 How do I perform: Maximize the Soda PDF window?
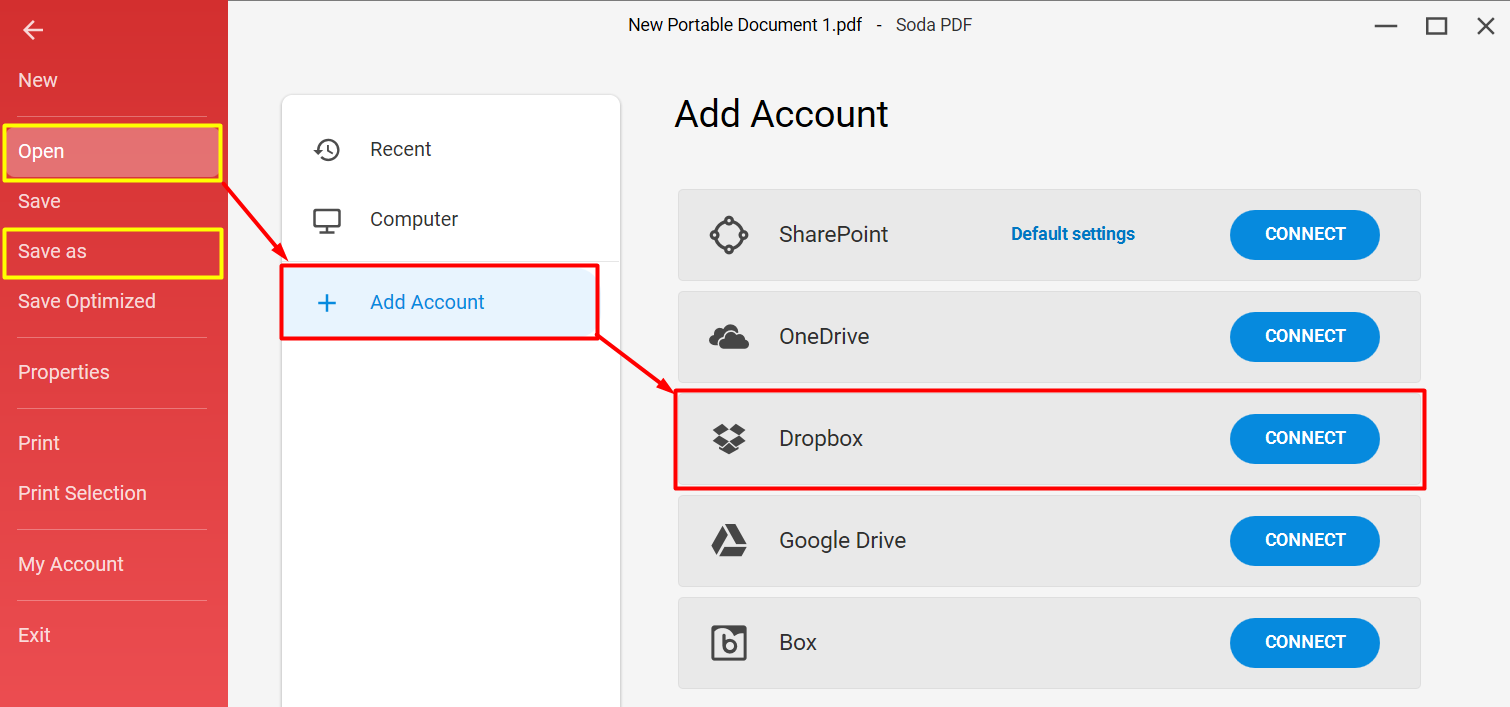click(x=1437, y=26)
